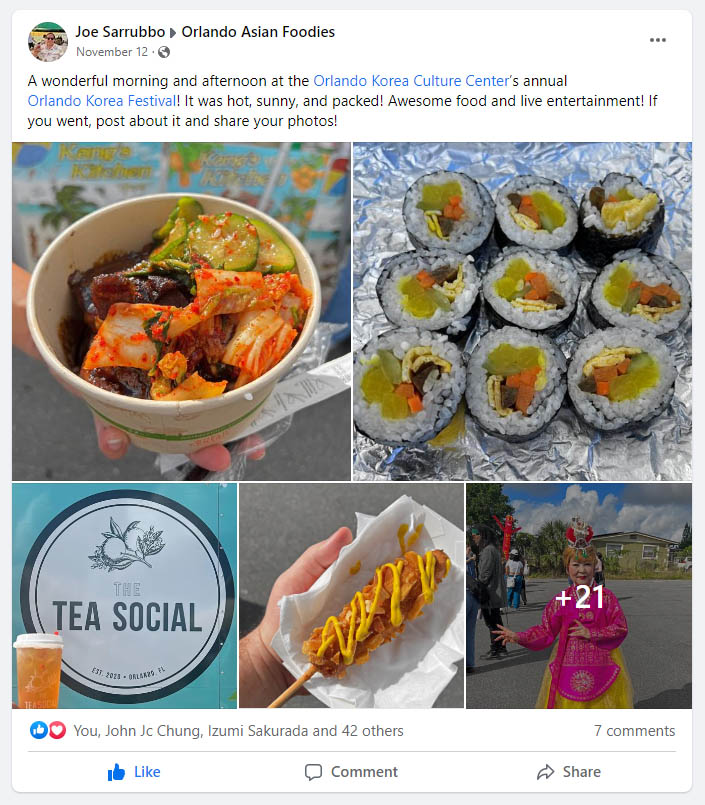This screenshot has height=805, width=705.
Task: Open the November 12 post timestamp
Action: [x=112, y=52]
